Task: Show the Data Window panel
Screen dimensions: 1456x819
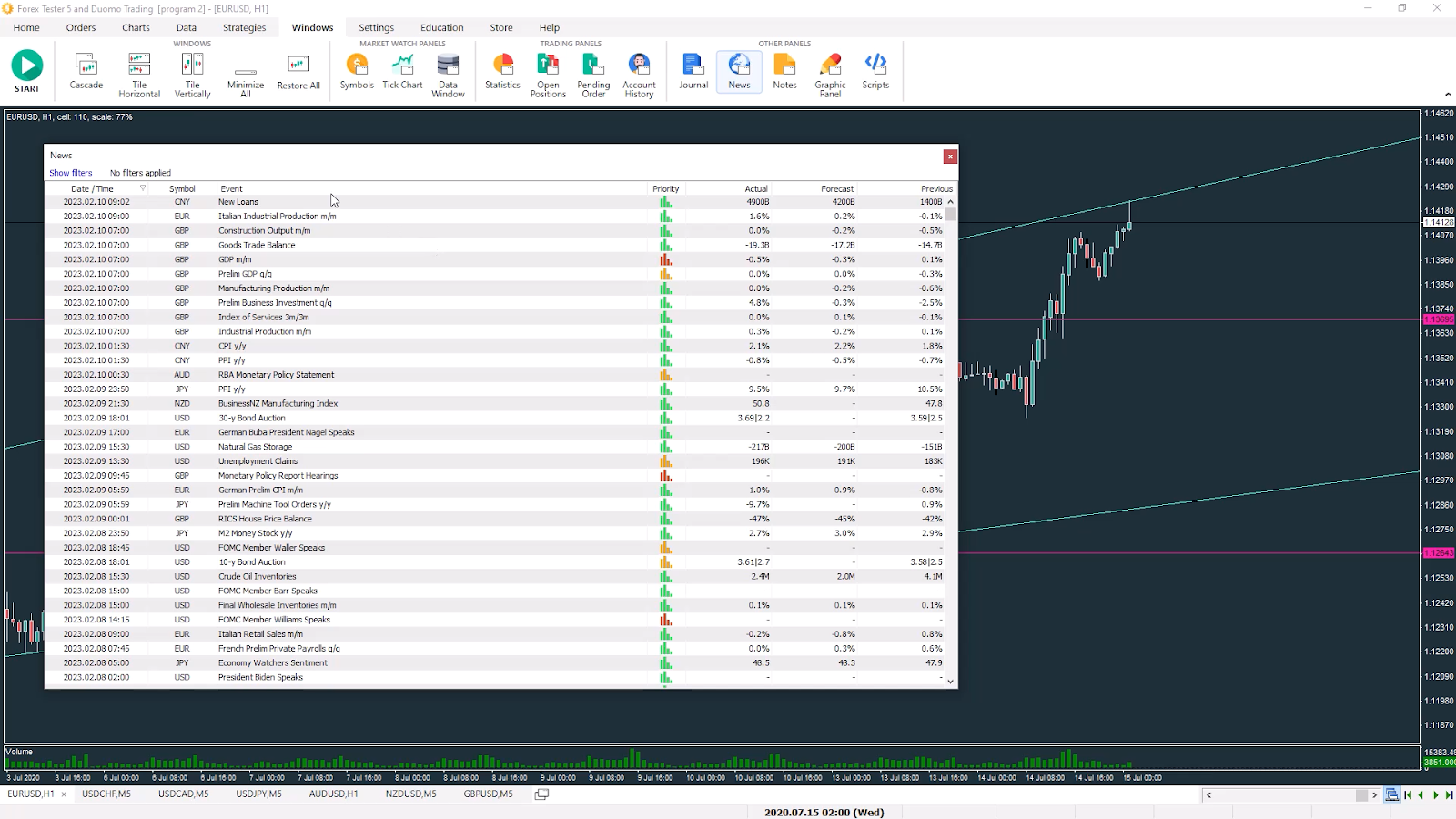Action: click(448, 73)
